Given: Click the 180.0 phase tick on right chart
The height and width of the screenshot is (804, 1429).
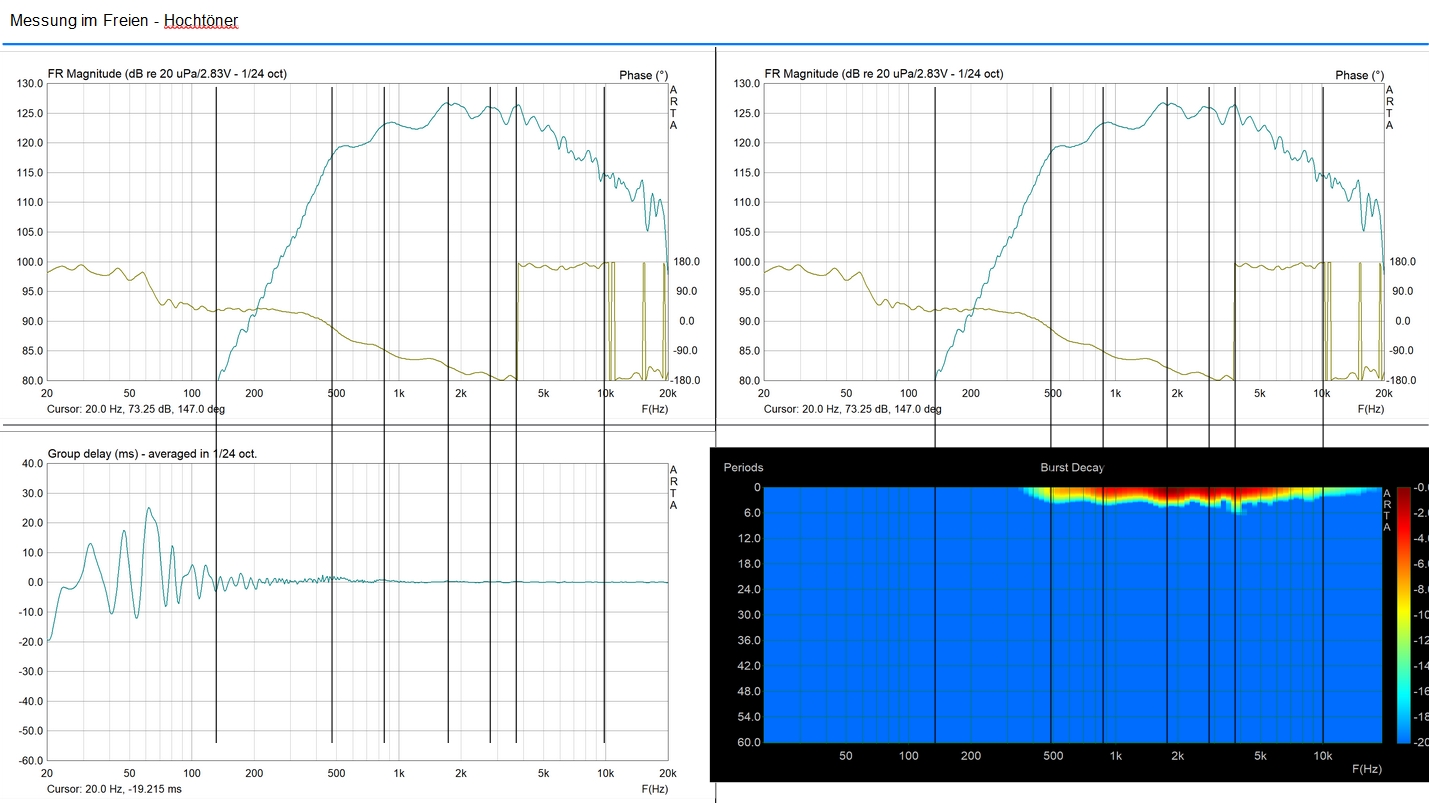Looking at the screenshot, I should (1402, 262).
